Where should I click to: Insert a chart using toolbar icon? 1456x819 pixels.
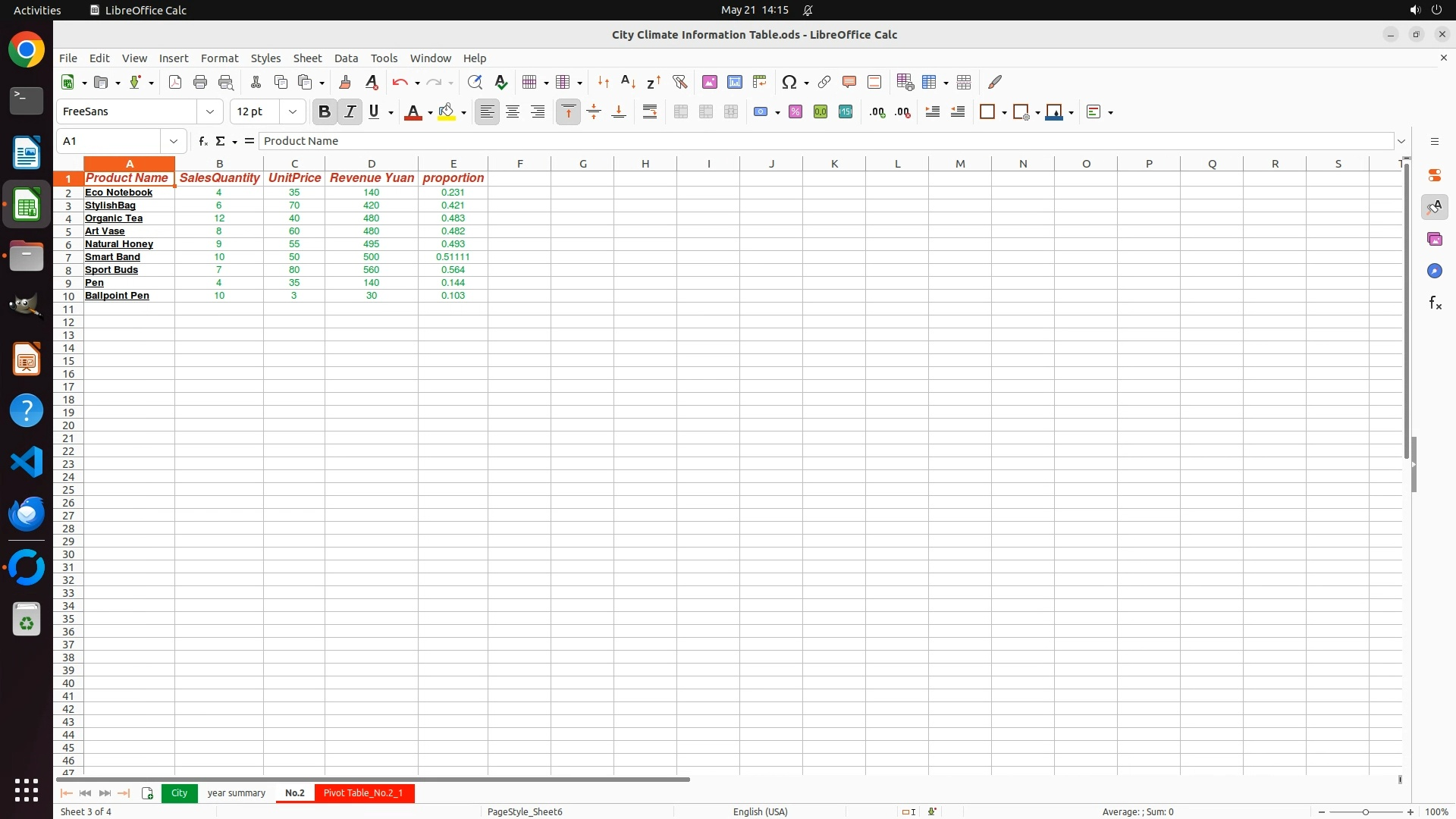734,82
